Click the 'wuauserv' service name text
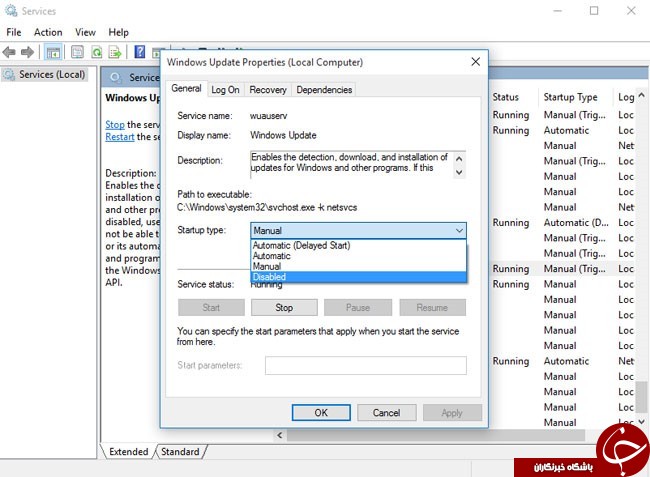The image size is (650, 477). click(x=268, y=116)
